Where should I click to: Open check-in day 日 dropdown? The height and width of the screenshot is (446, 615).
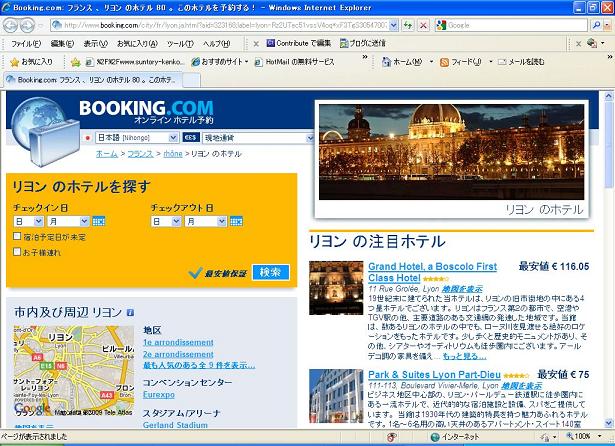[28, 221]
